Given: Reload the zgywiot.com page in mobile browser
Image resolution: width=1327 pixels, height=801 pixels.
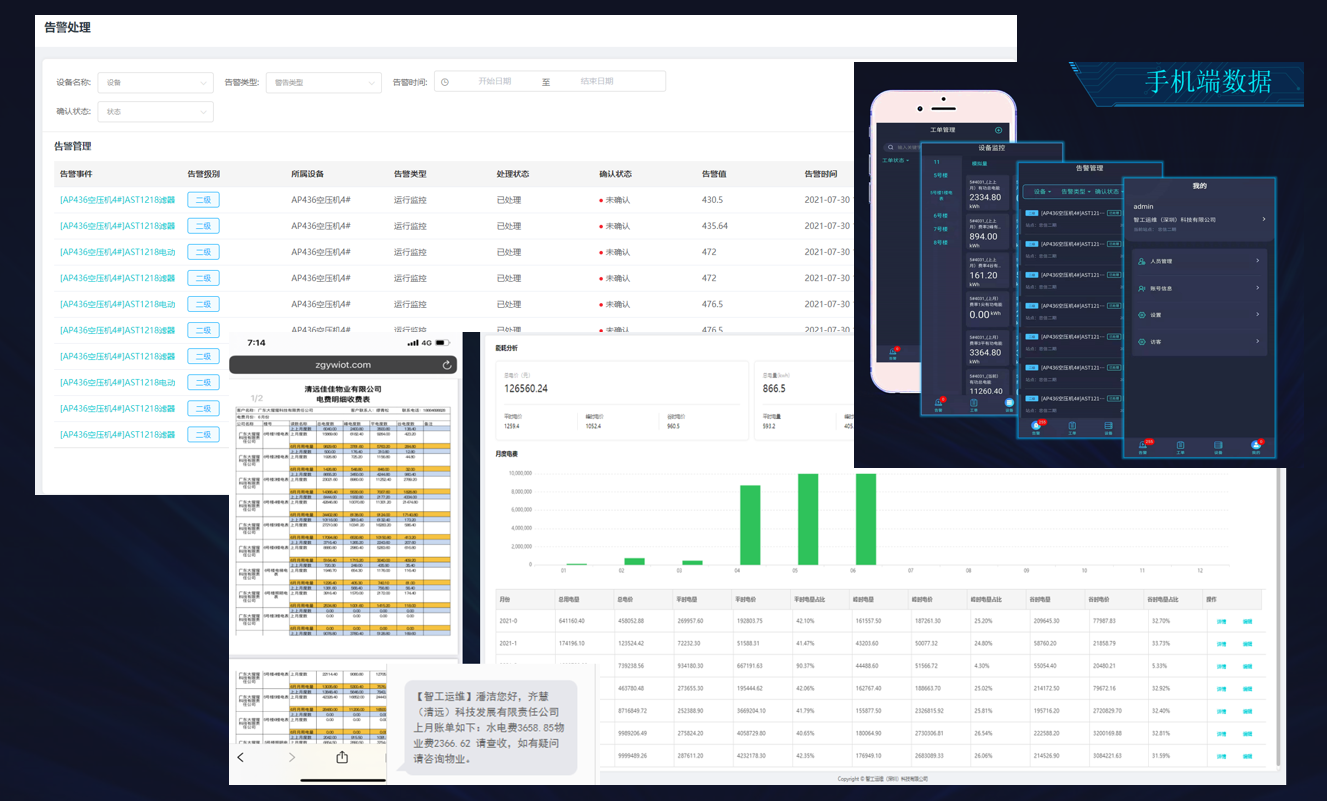Looking at the screenshot, I should point(447,365).
